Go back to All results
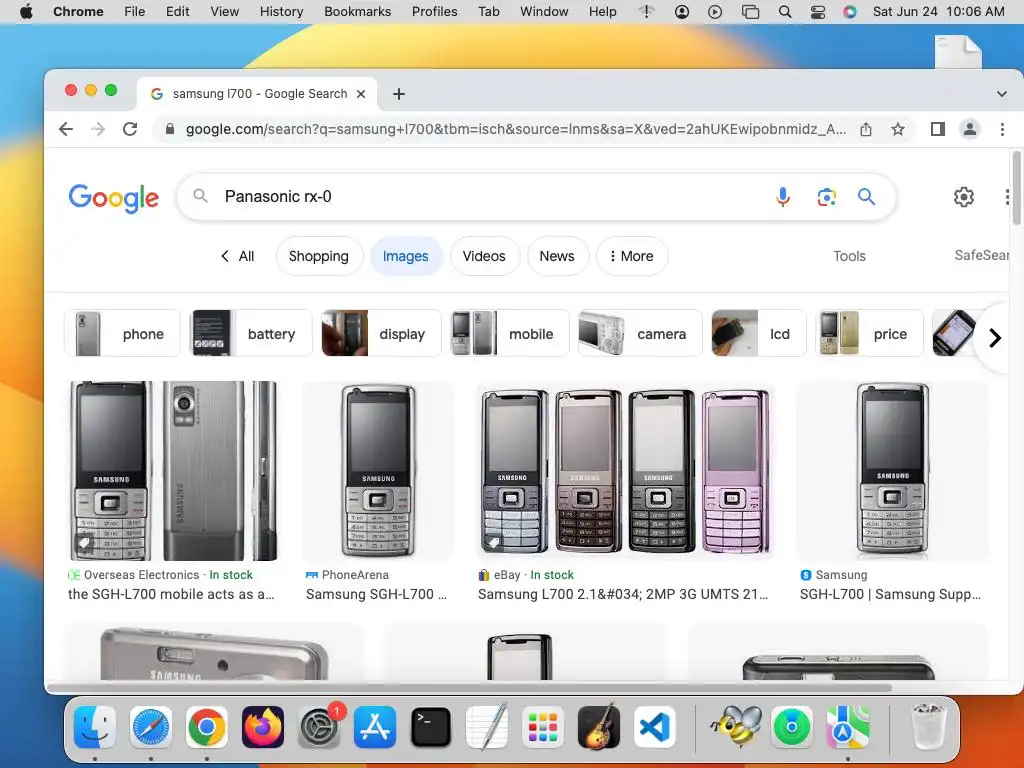The image size is (1024, 768). click(238, 256)
